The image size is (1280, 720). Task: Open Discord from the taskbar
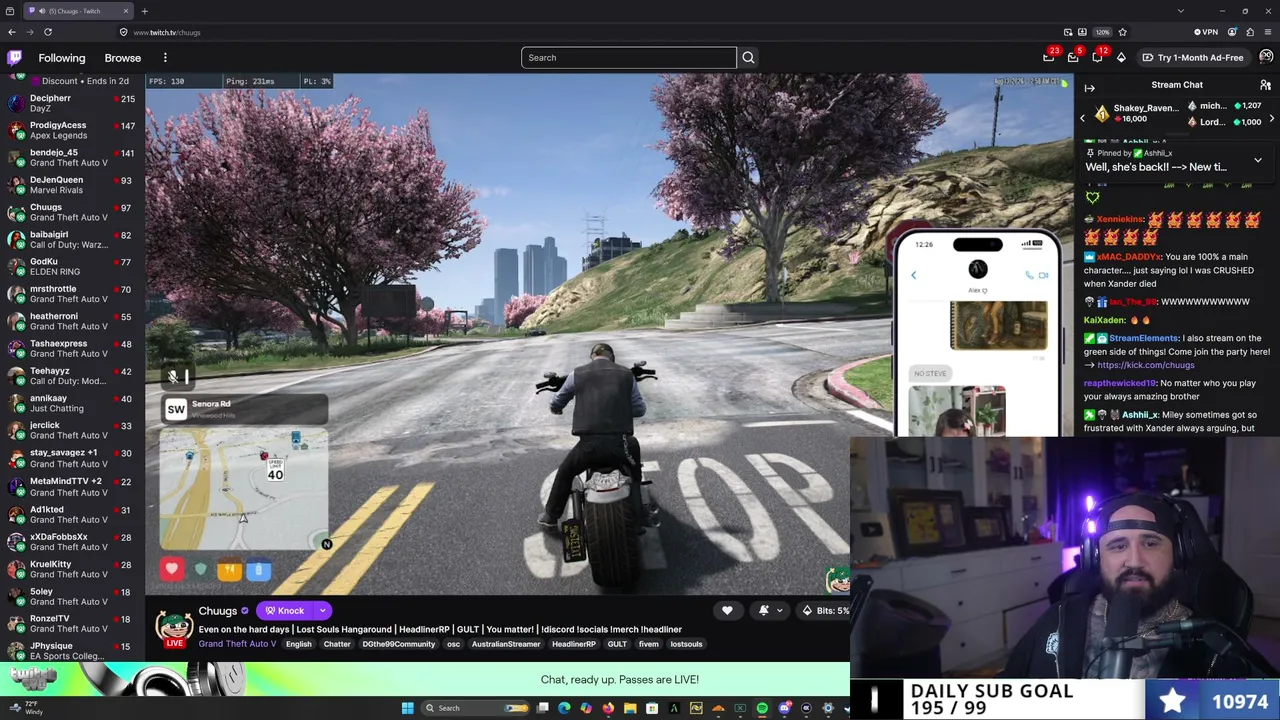(784, 708)
